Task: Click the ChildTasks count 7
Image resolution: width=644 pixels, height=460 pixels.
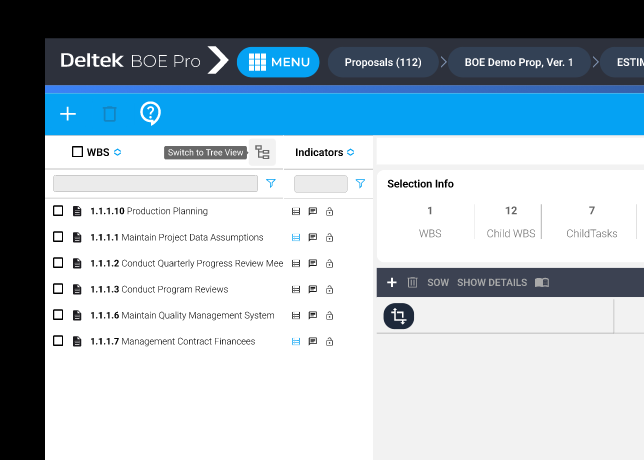Action: [592, 211]
